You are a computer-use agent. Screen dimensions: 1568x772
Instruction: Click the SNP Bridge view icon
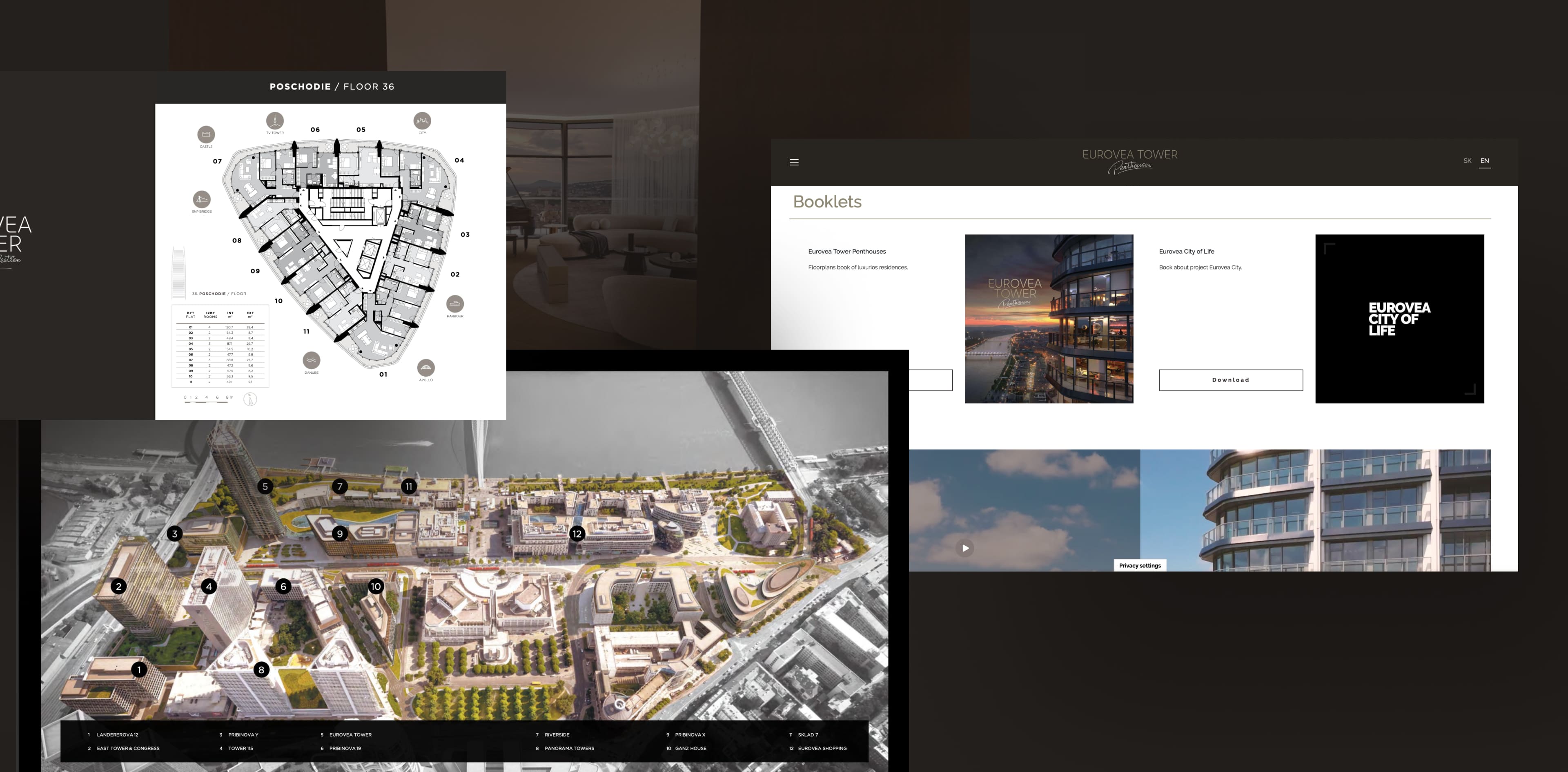pyautogui.click(x=201, y=199)
